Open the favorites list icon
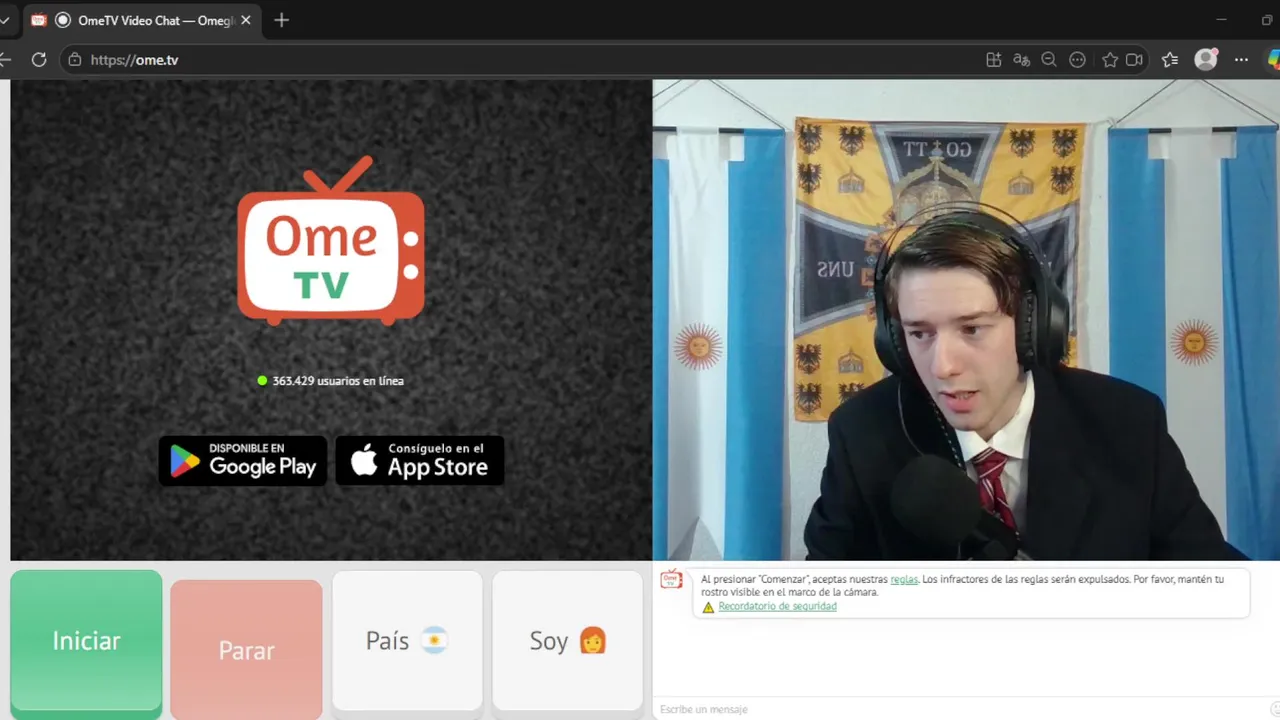 click(1171, 60)
